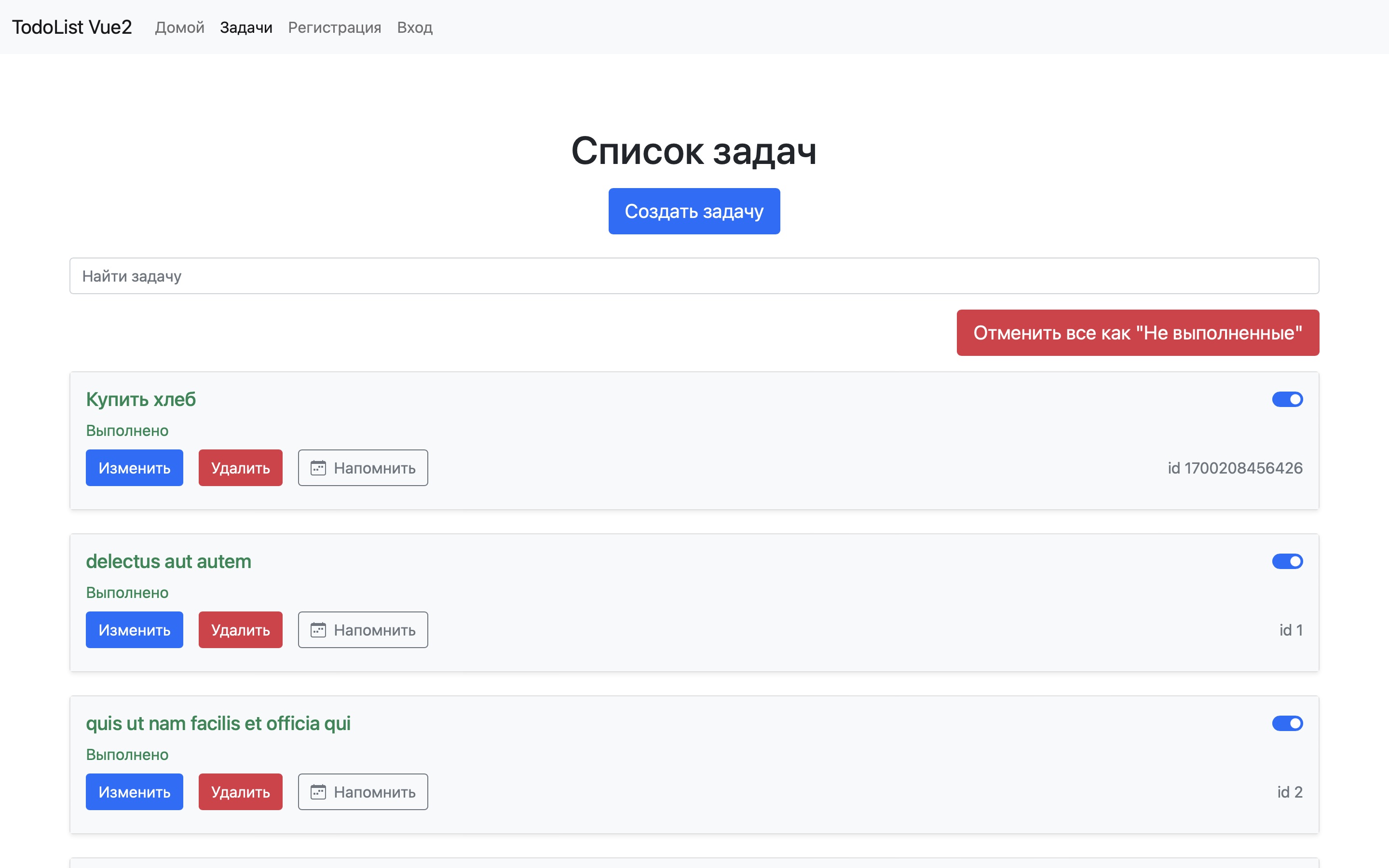Toggle completion switch for Купить хлеб

pos(1287,400)
